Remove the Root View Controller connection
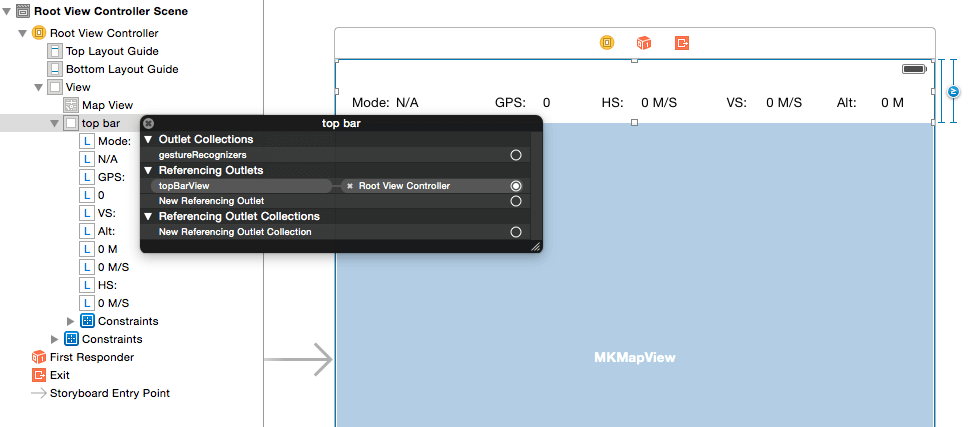970x427 pixels. pyautogui.click(x=349, y=186)
